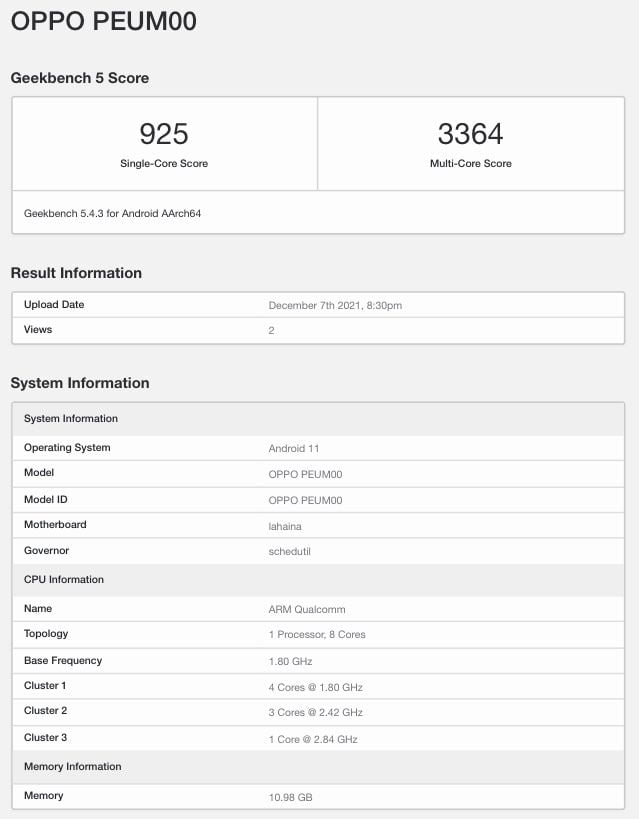Select the bold System Information section heading
Screen dimensions: 639x819
point(80,383)
